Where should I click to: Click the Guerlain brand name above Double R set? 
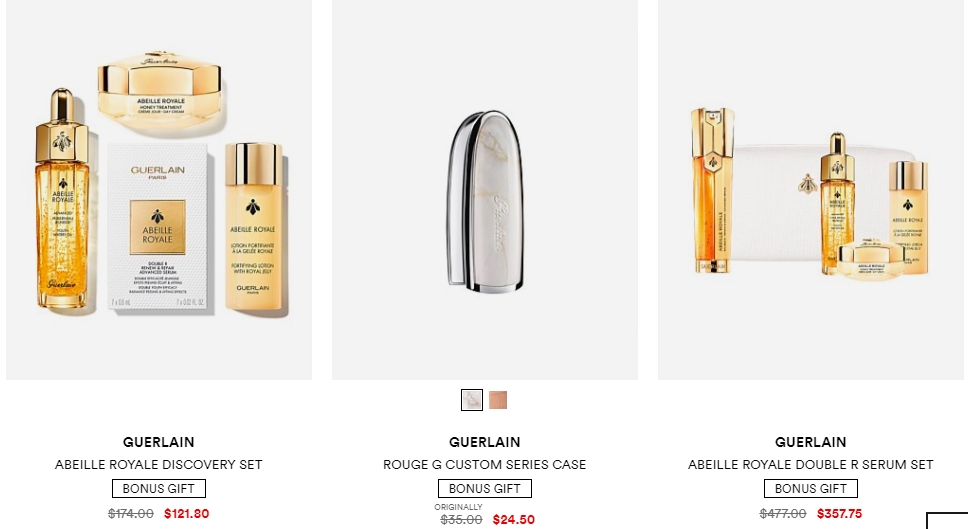click(x=811, y=442)
